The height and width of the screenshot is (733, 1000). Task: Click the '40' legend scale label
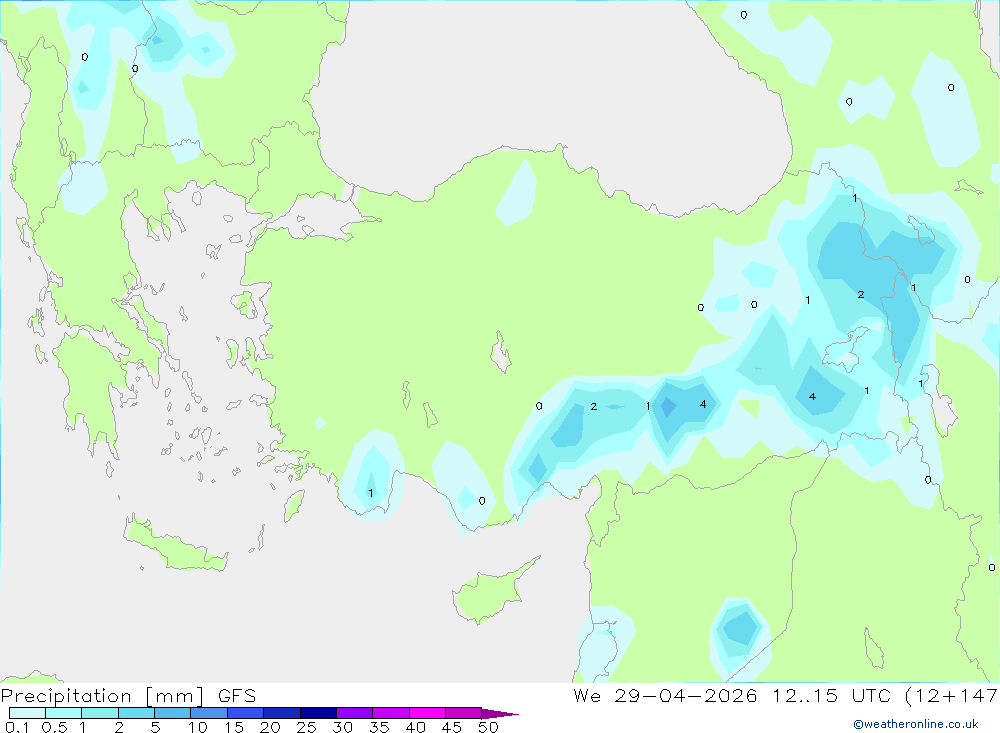[416, 727]
